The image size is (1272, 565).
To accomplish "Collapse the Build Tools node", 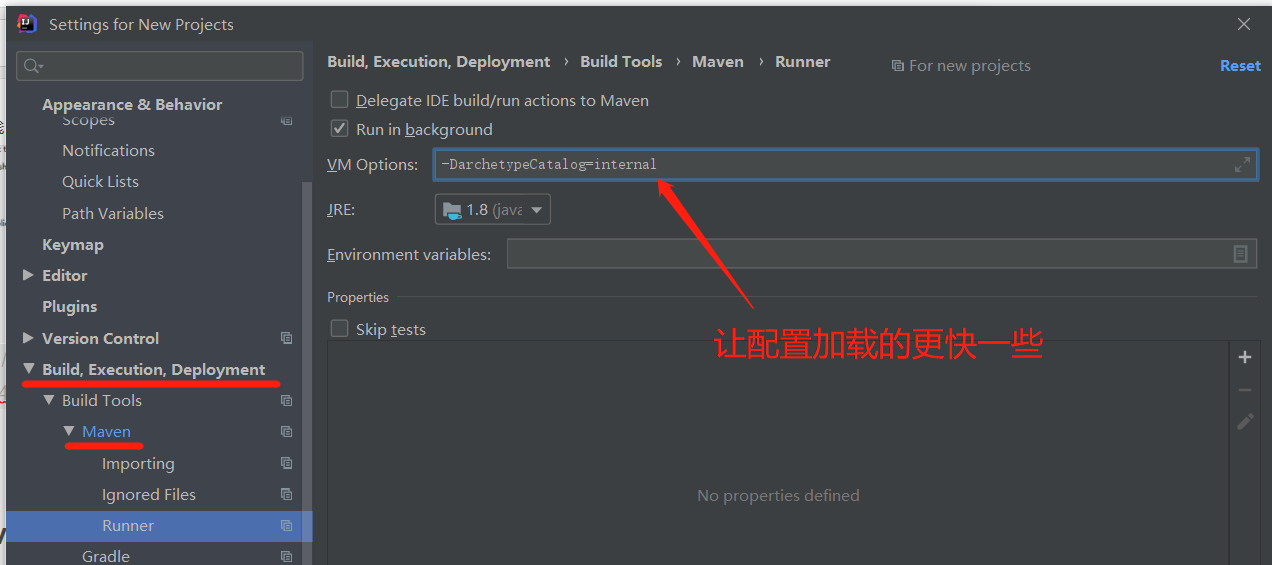I will pos(48,400).
